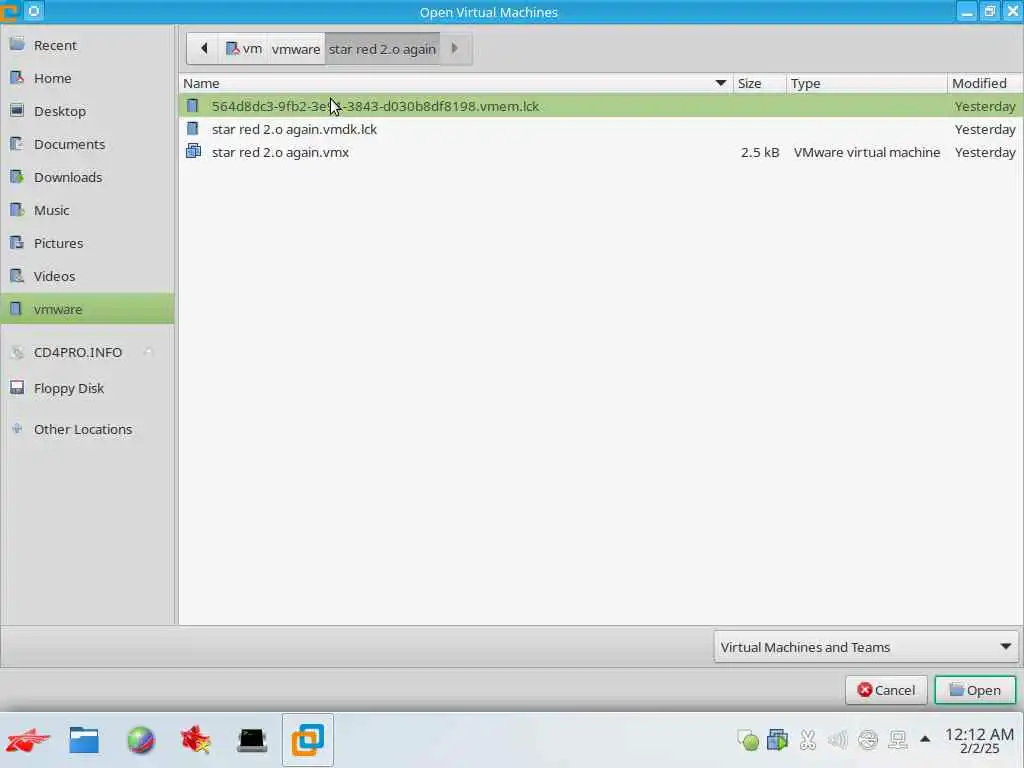This screenshot has height=768, width=1024.
Task: Cancel the Open Virtual Machines dialog
Action: (886, 690)
